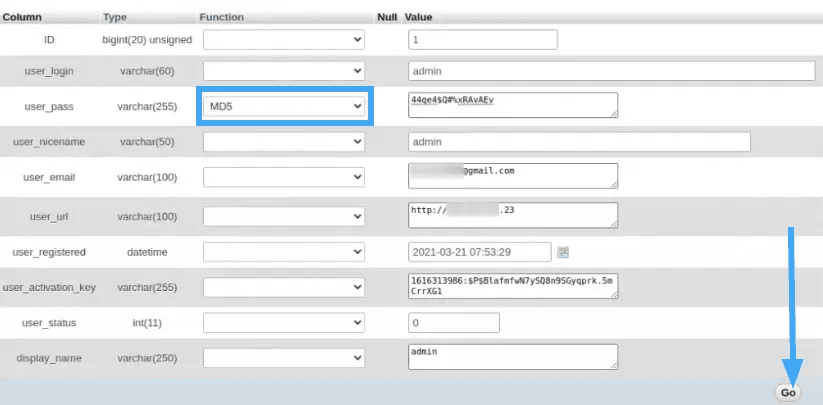Open the Function dropdown for user_email
Viewport: 823px width, 405px height.
point(284,177)
